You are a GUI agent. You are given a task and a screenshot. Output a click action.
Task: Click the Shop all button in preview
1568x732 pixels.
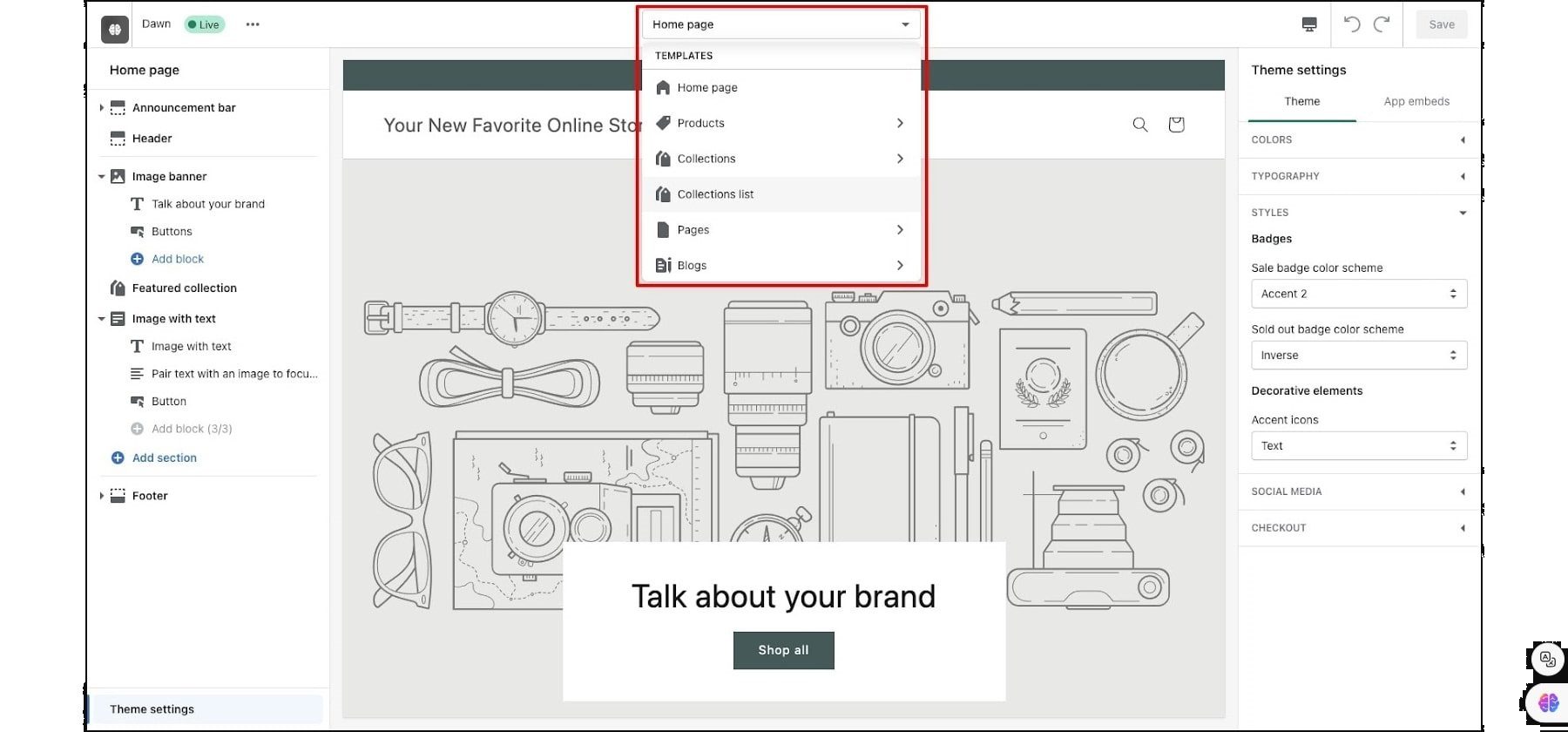[x=783, y=650]
